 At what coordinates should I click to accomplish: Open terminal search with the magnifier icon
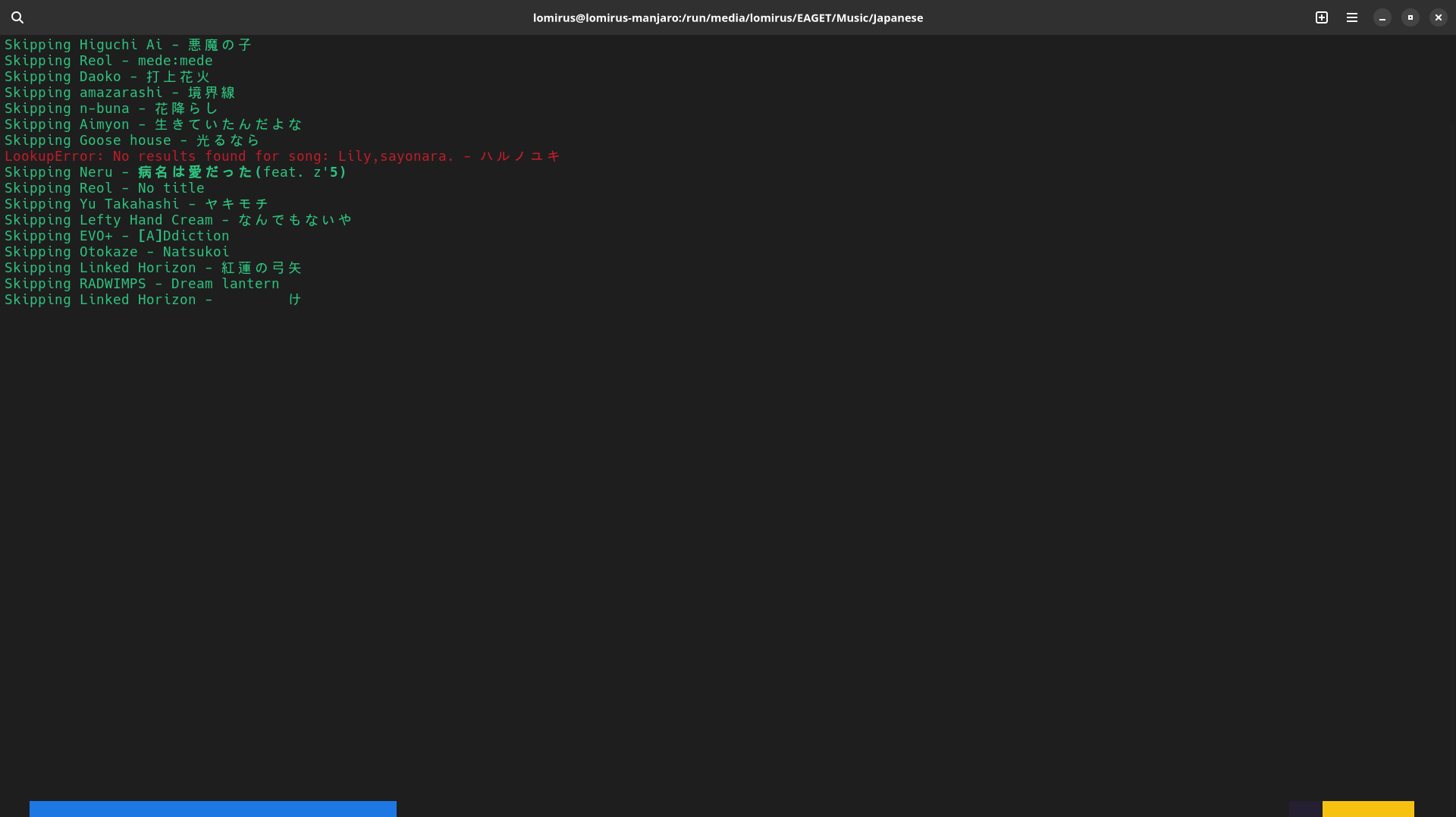(x=17, y=17)
